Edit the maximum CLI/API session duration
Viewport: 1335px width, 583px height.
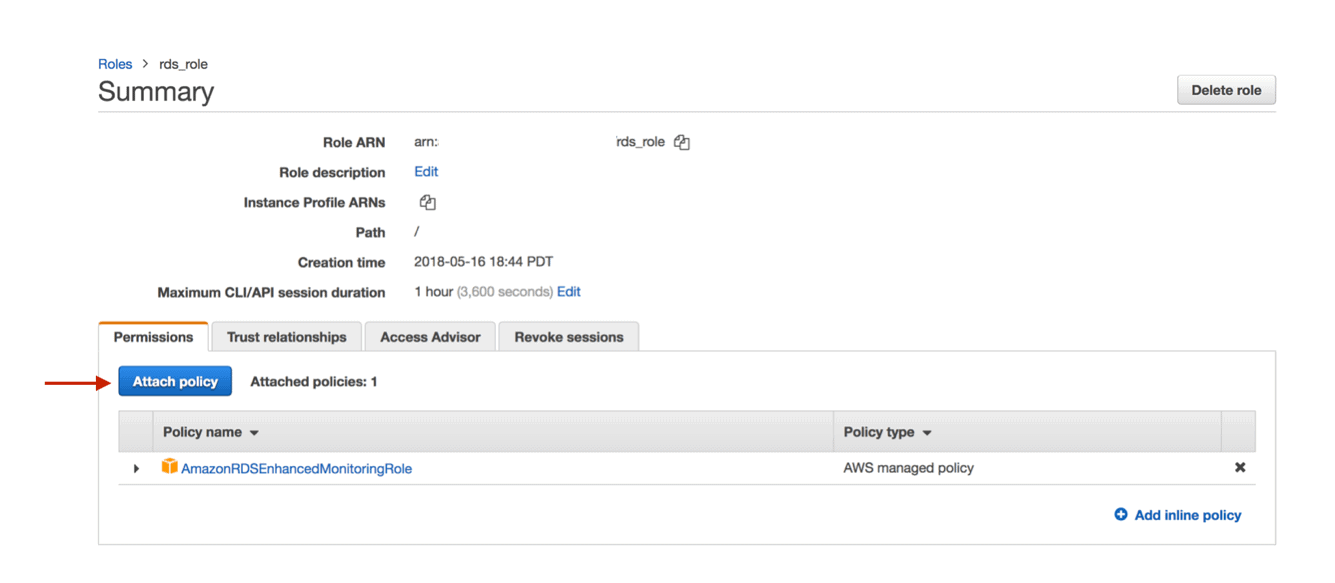(x=569, y=292)
